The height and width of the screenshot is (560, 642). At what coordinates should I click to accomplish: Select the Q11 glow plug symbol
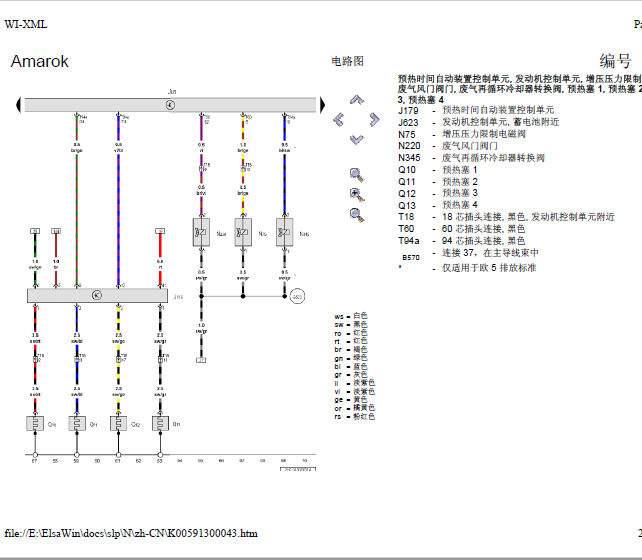tap(77, 424)
